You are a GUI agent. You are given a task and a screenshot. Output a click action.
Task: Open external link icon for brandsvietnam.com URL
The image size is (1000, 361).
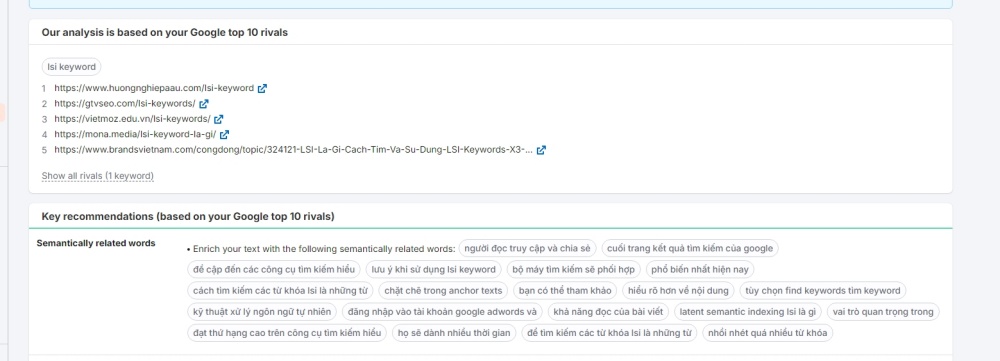[x=541, y=151]
